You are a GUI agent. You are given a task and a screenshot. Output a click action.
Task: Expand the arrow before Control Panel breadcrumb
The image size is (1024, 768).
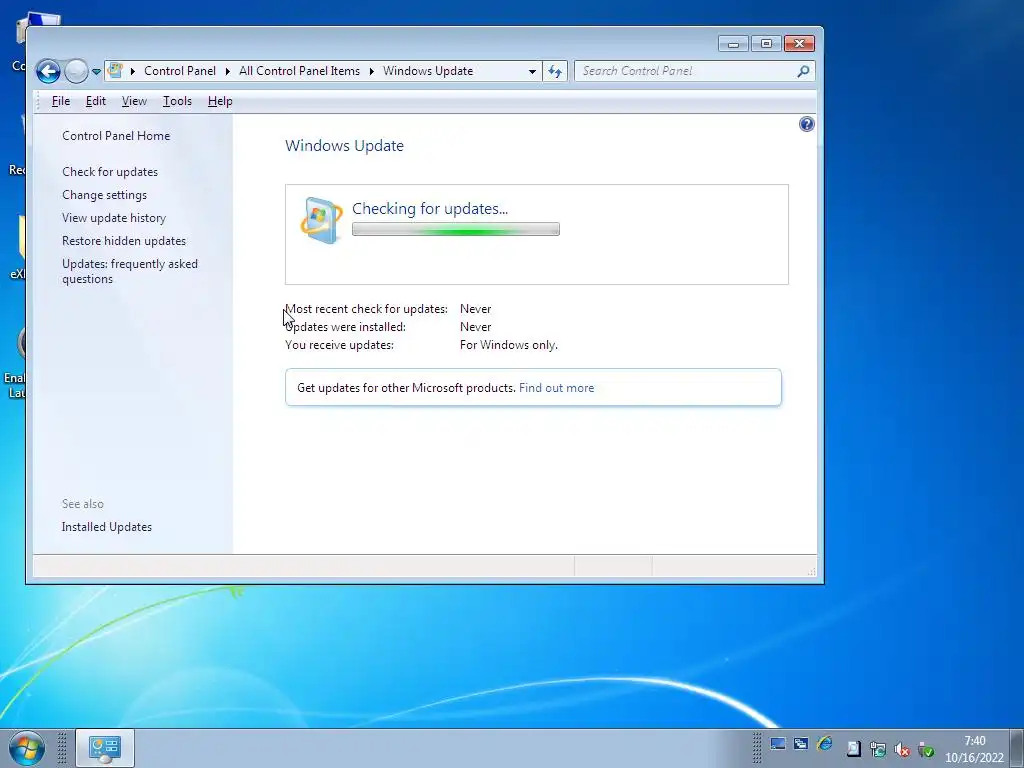coord(133,71)
